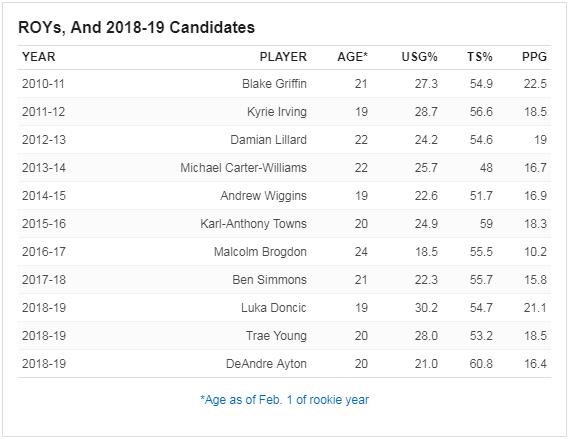
Task: Click the Luka Doncic player name
Action: click(x=274, y=308)
